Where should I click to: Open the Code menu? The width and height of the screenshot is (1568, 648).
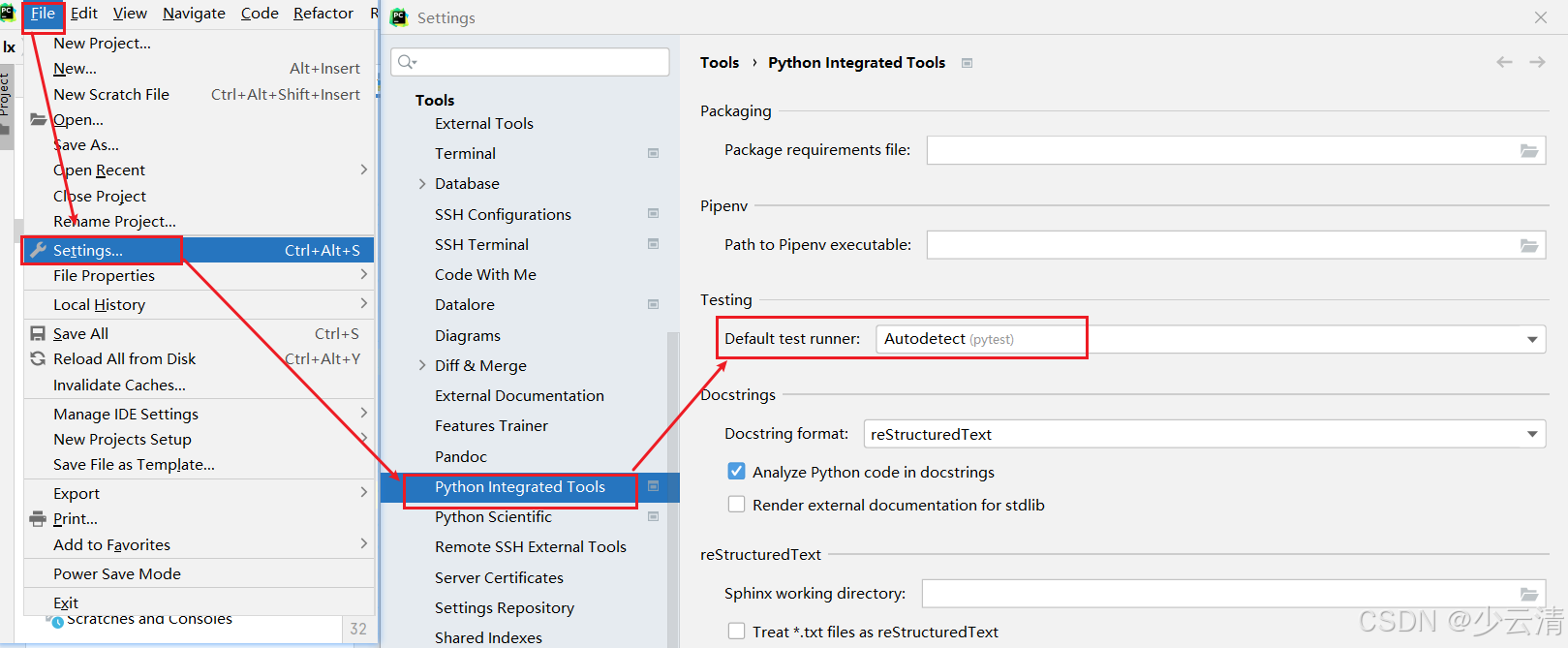click(260, 14)
